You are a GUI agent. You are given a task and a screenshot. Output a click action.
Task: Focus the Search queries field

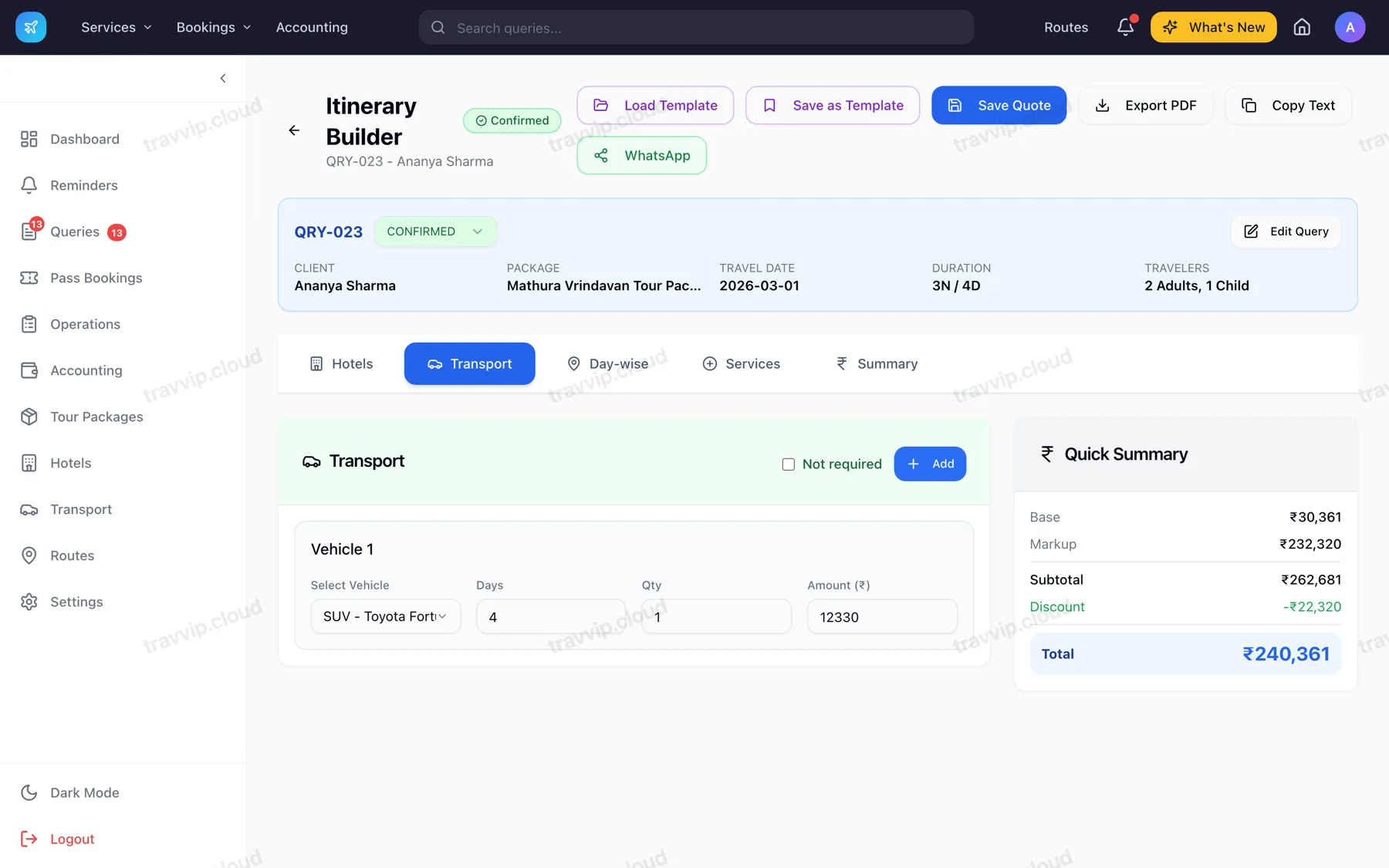click(x=696, y=27)
